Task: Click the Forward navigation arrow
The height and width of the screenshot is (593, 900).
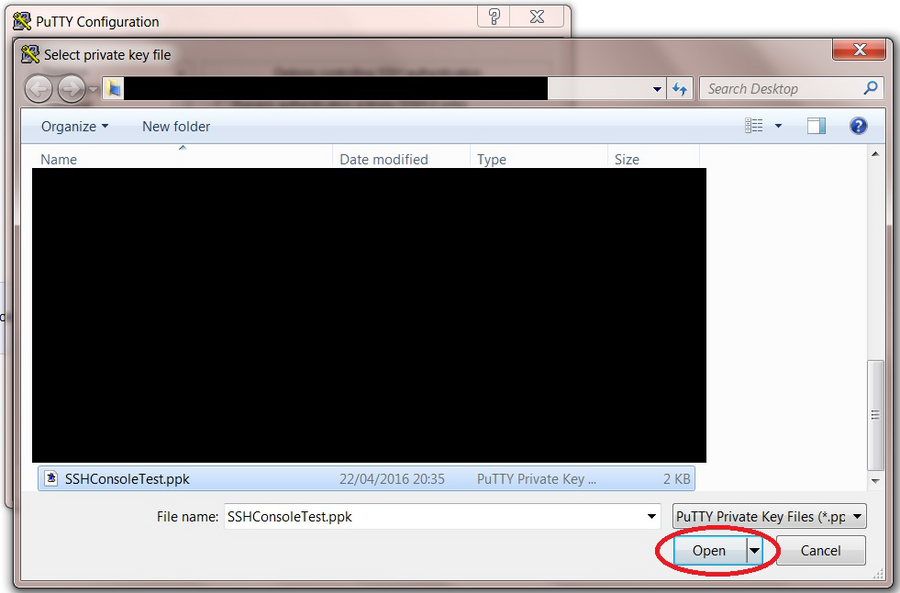Action: 70,89
